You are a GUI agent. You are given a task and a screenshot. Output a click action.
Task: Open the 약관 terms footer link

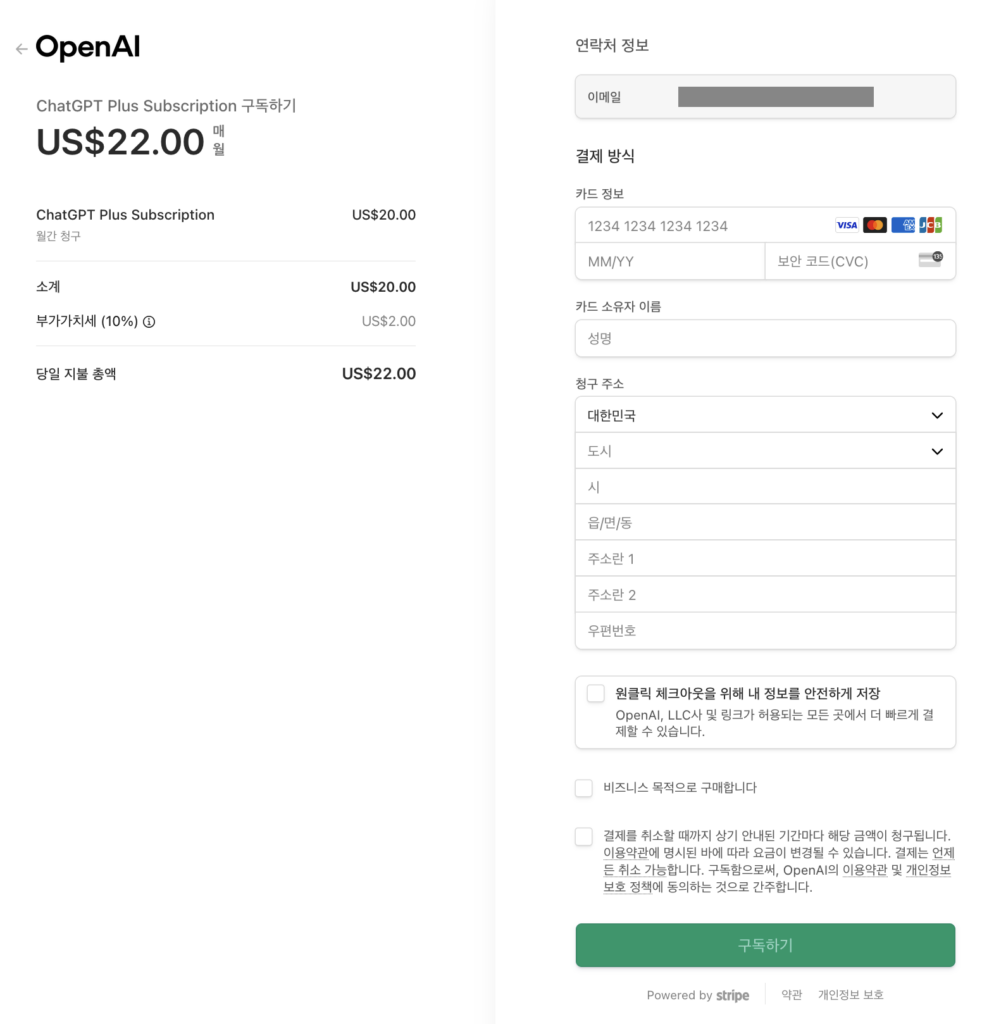(x=792, y=995)
